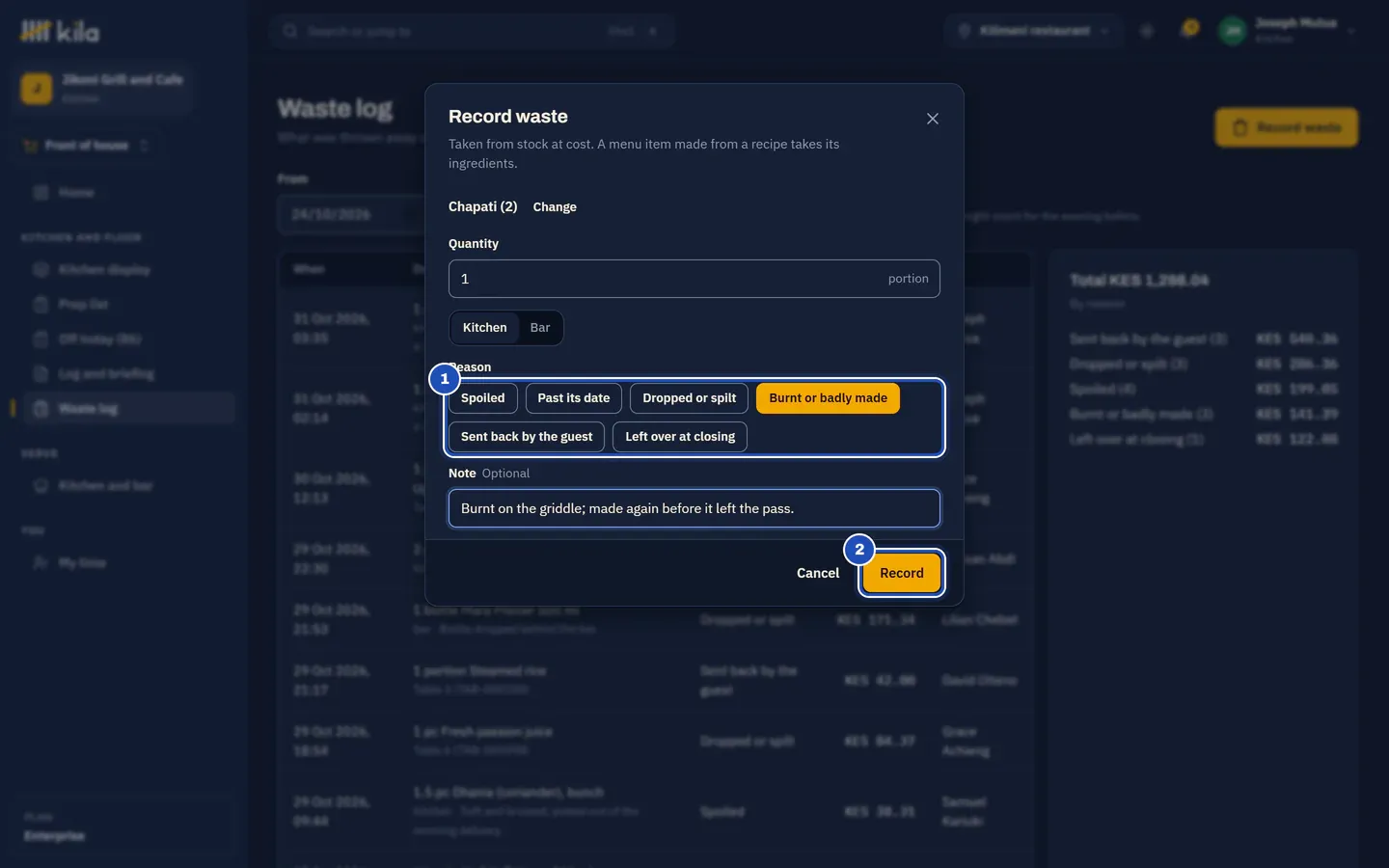Image resolution: width=1389 pixels, height=868 pixels.
Task: Switch the station toggle to Bar
Action: [x=540, y=328]
